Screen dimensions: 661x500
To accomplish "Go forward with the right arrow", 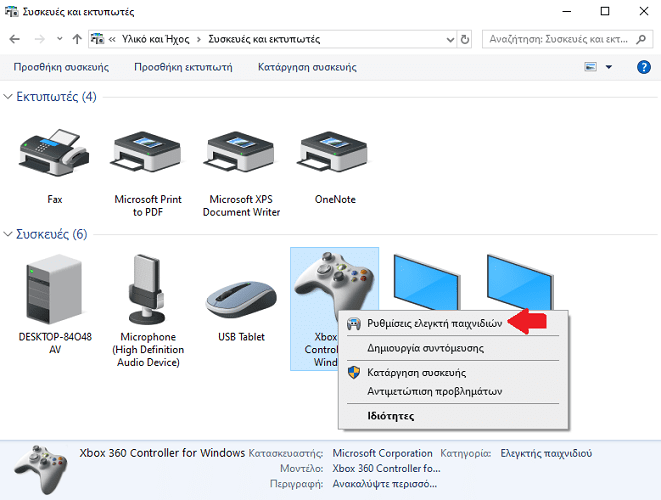I will (x=40, y=39).
